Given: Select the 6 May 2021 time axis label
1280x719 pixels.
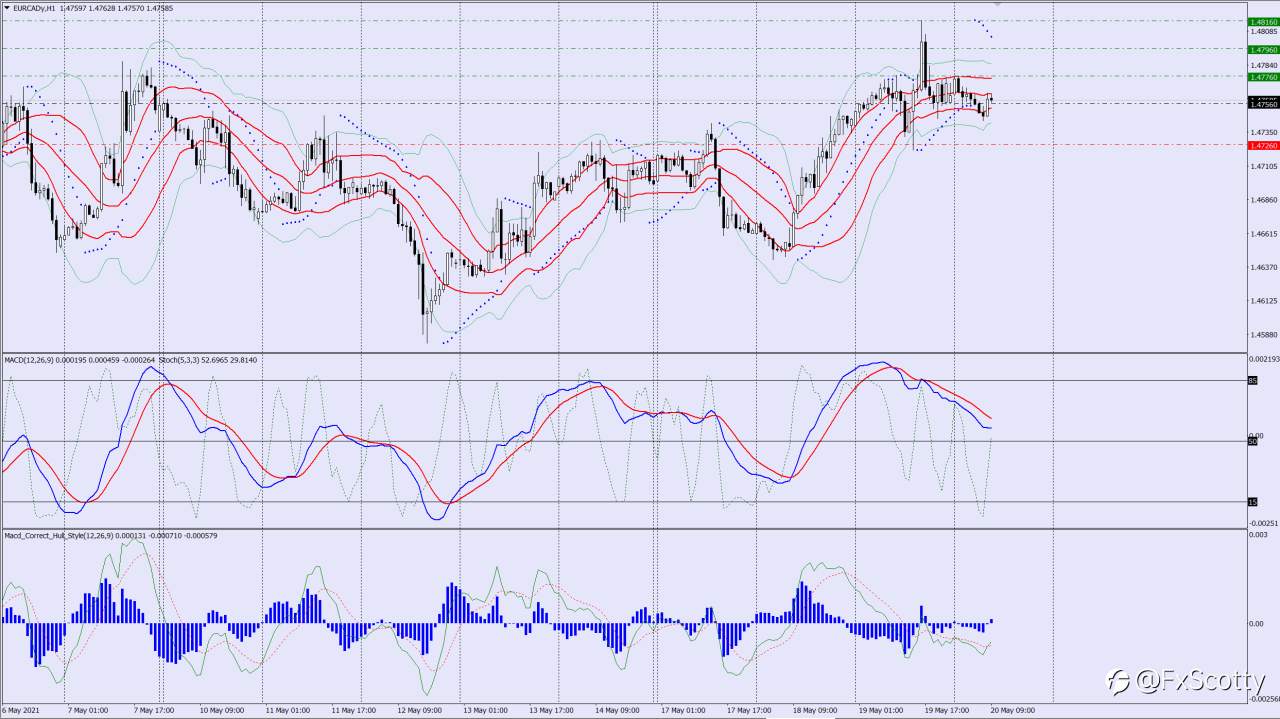Looking at the screenshot, I should click(x=20, y=711).
